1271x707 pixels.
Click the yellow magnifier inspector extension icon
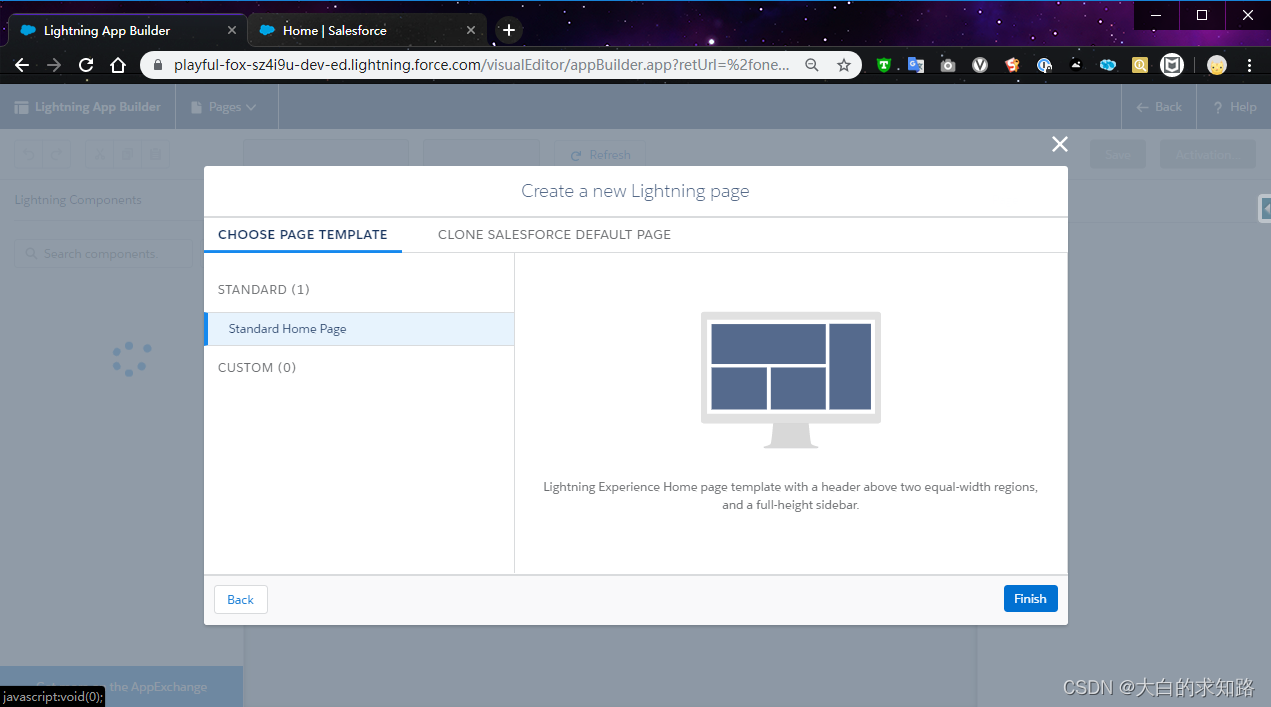pos(1140,65)
